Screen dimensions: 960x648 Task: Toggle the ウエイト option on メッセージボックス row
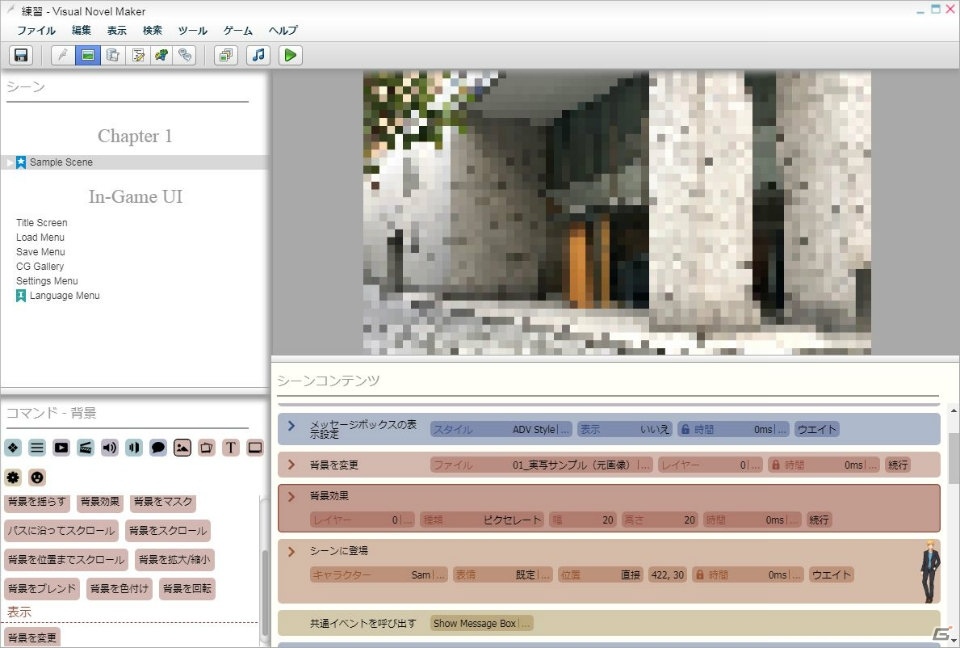pos(817,429)
